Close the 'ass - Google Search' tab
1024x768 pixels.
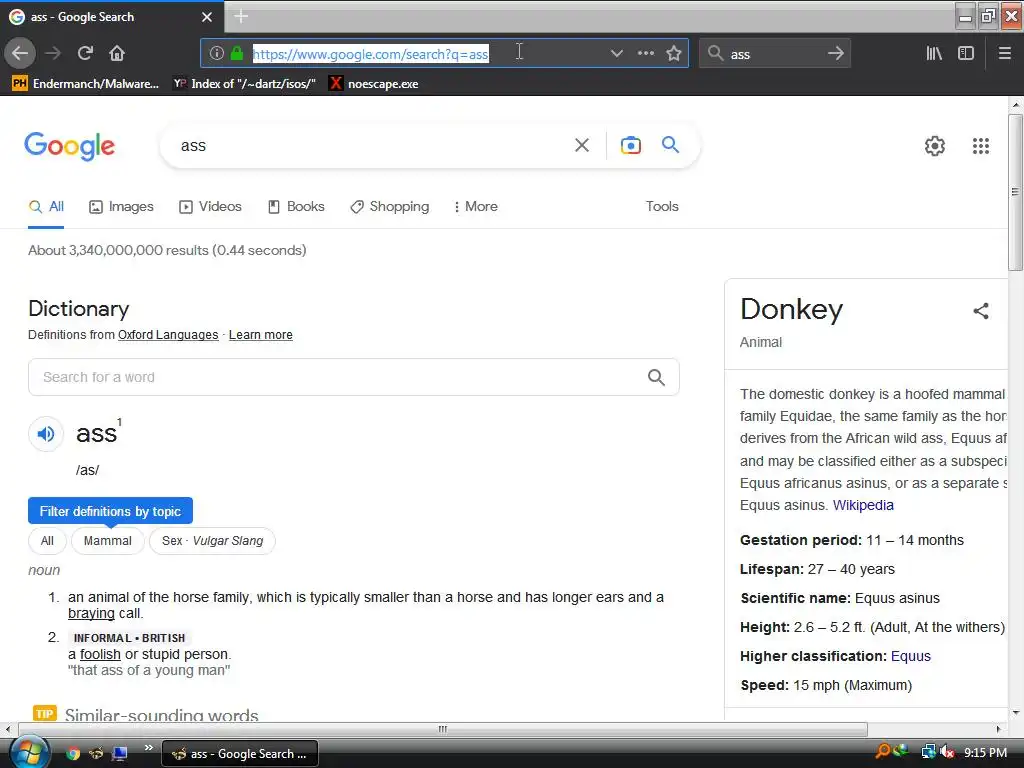point(207,17)
